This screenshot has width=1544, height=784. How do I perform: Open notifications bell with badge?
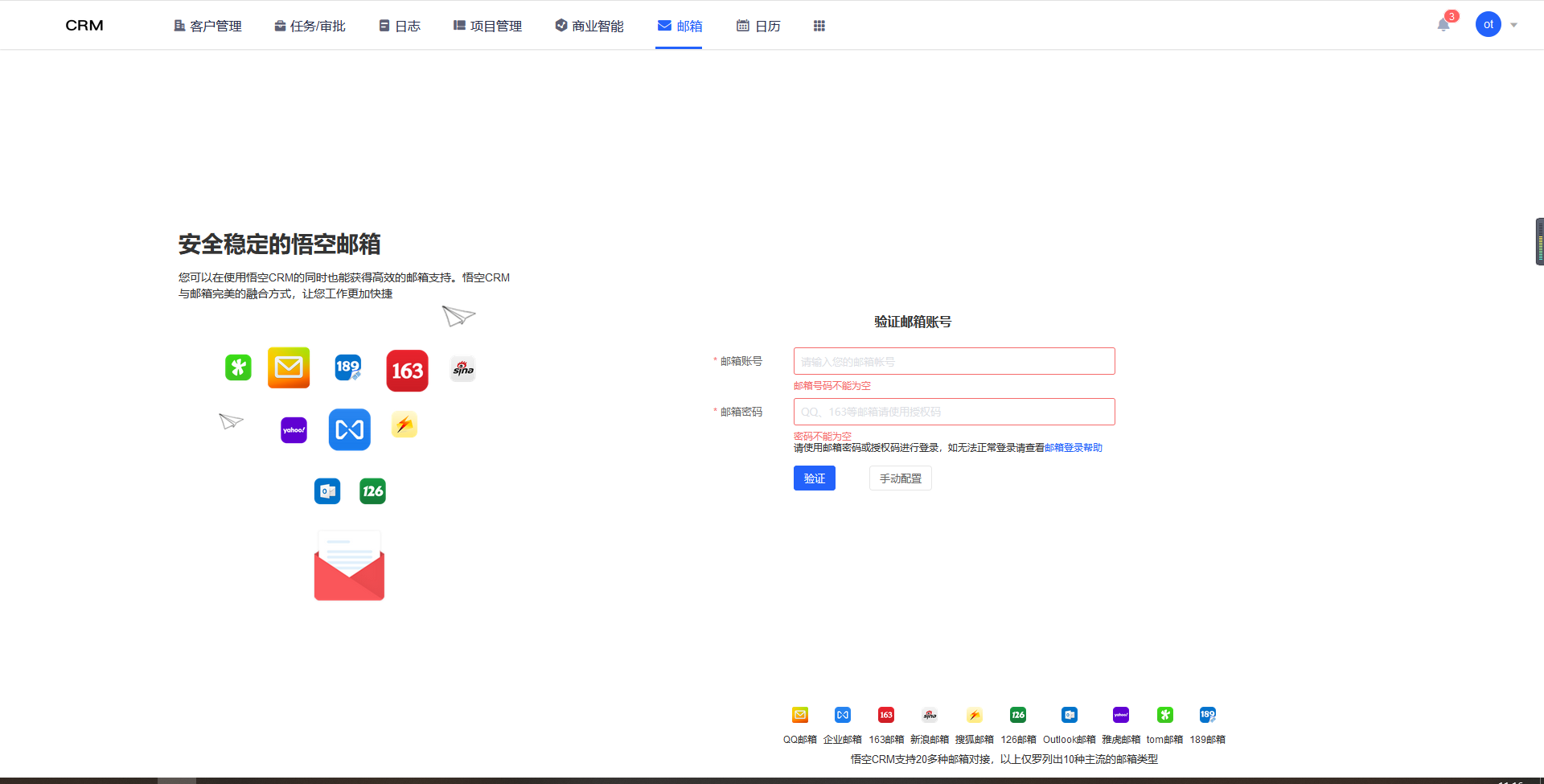coord(1444,24)
